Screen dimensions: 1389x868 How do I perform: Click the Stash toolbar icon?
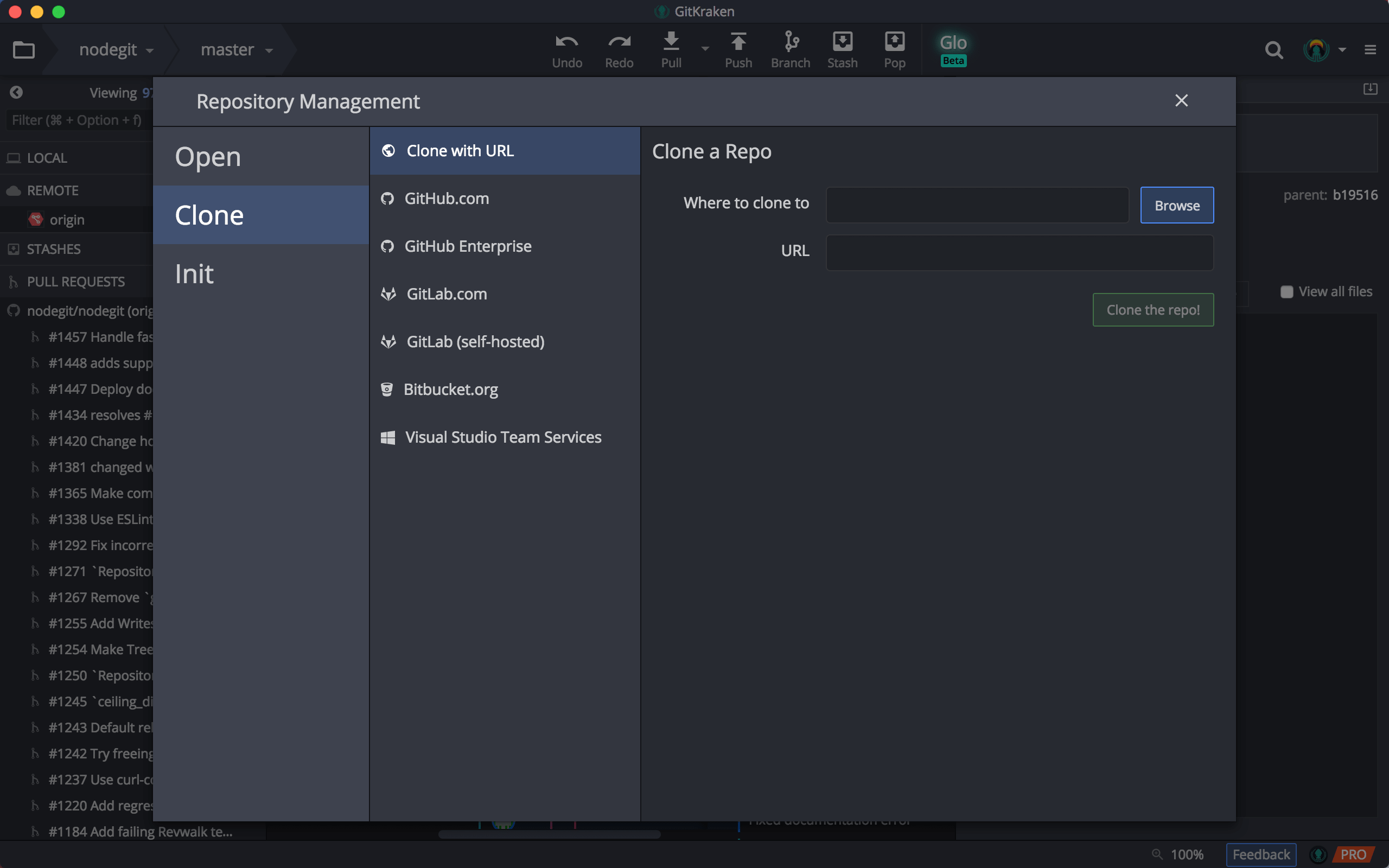coord(842,49)
